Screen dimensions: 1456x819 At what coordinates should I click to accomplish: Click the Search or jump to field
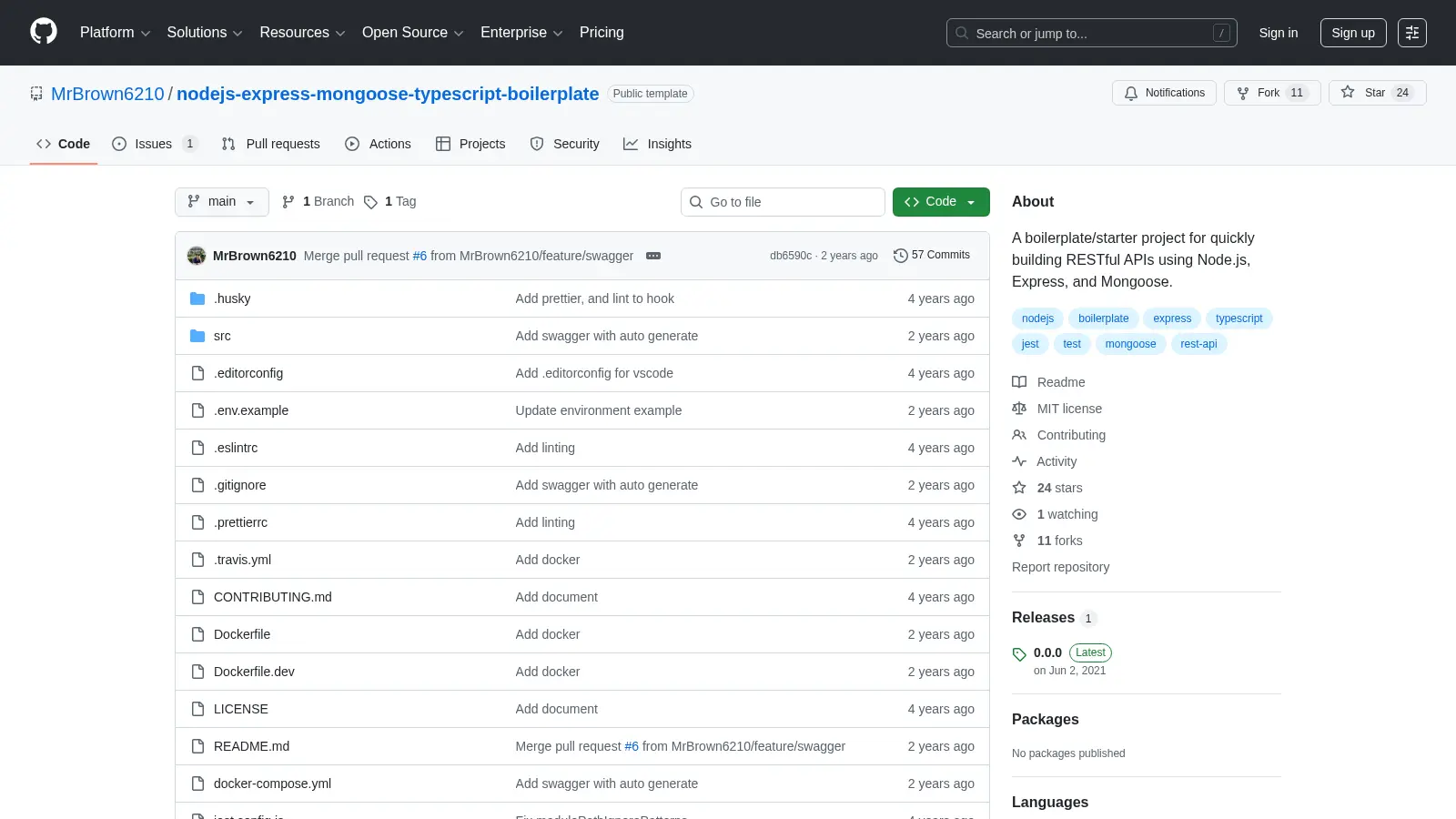(x=1092, y=33)
